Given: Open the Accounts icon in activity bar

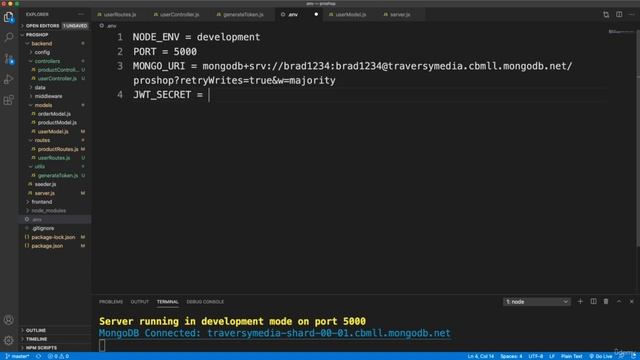Looking at the screenshot, I should pos(9,320).
